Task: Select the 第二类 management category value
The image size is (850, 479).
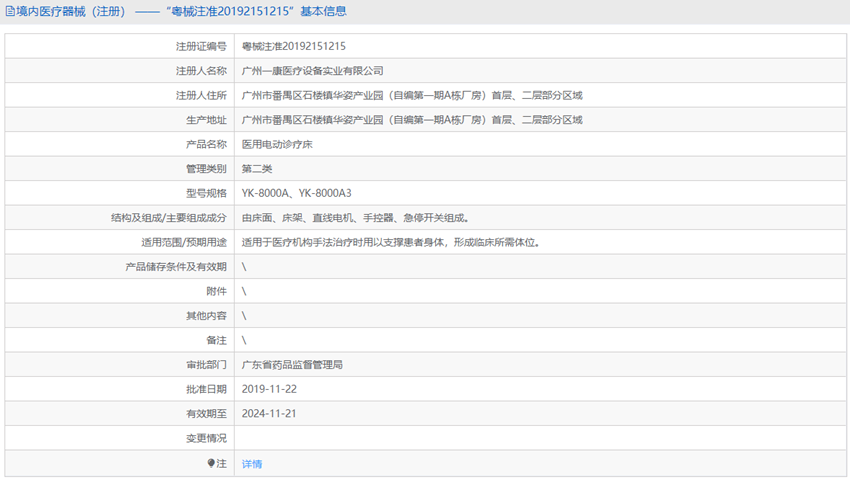Action: 257,169
